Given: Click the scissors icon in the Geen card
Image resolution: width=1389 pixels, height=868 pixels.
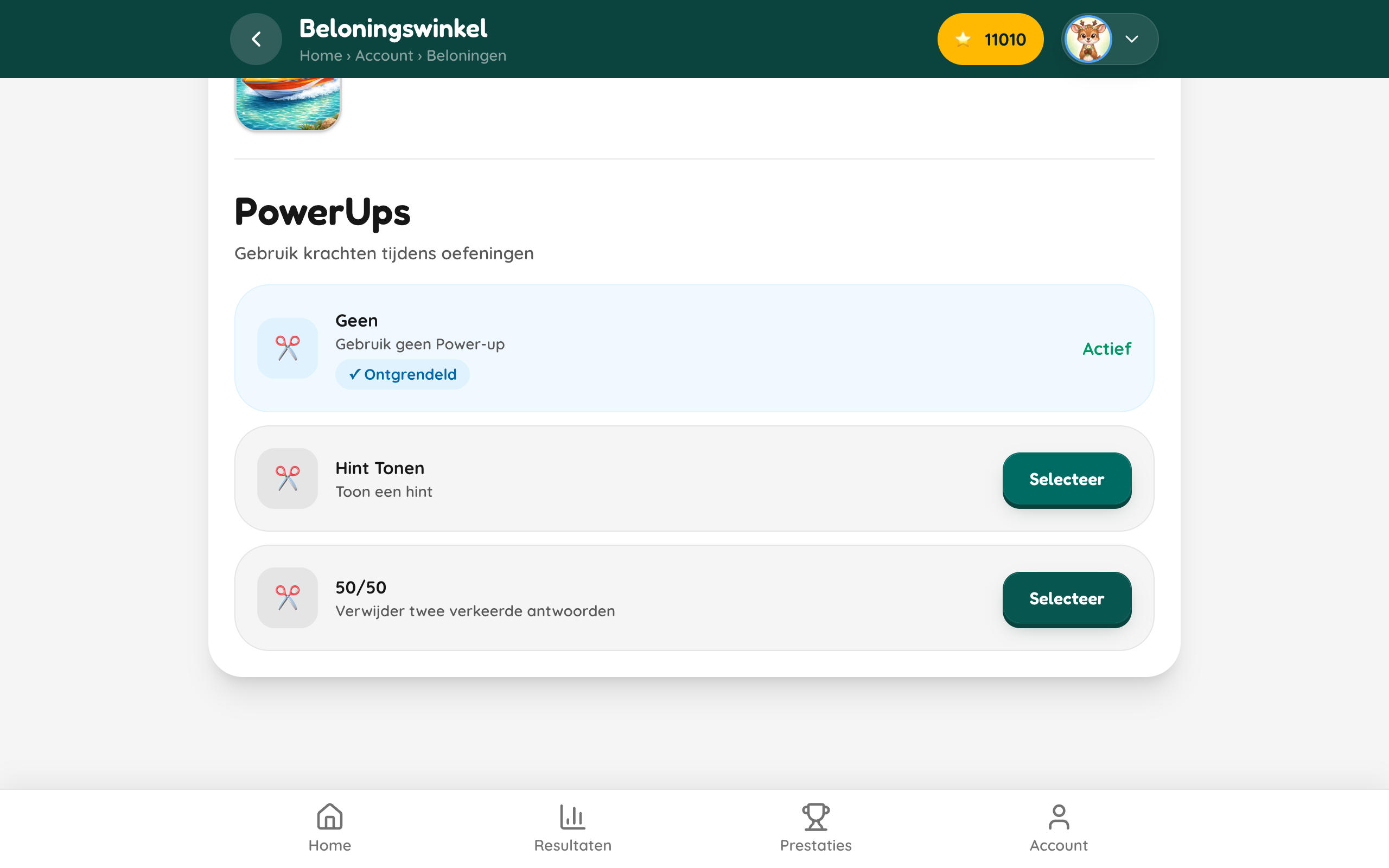Looking at the screenshot, I should click(288, 348).
